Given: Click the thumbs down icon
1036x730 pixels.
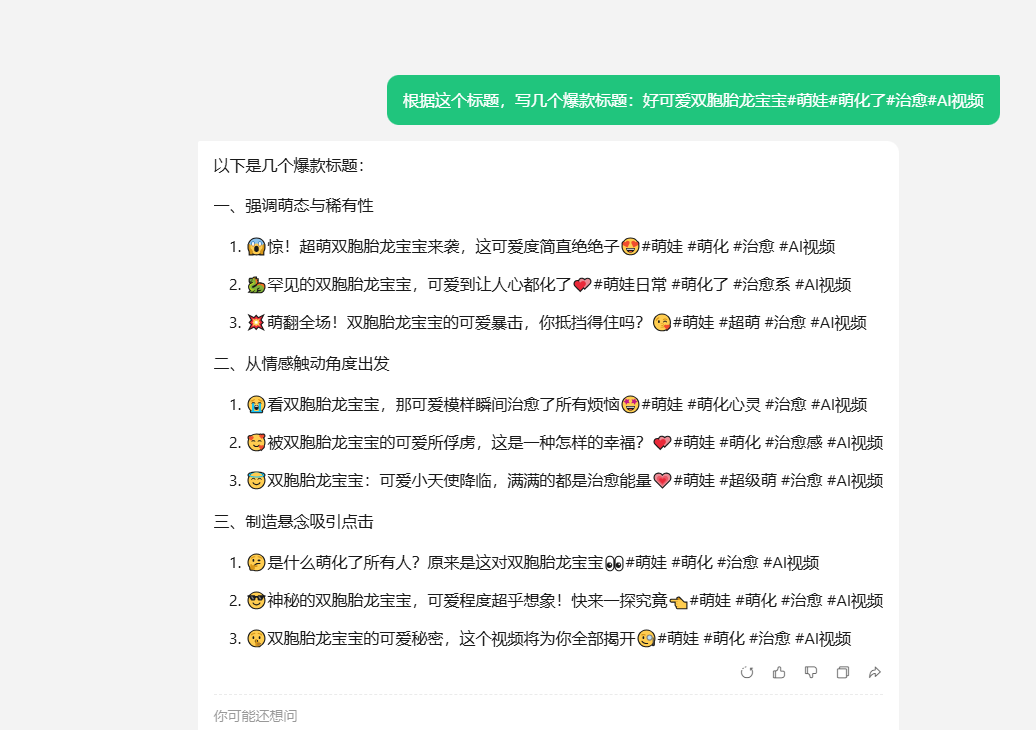Looking at the screenshot, I should coord(811,672).
